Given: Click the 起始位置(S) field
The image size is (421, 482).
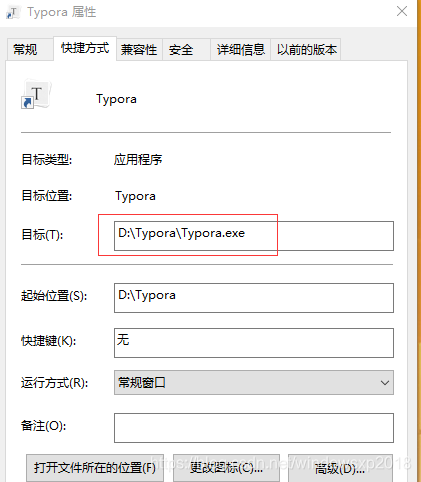Looking at the screenshot, I should tap(254, 298).
